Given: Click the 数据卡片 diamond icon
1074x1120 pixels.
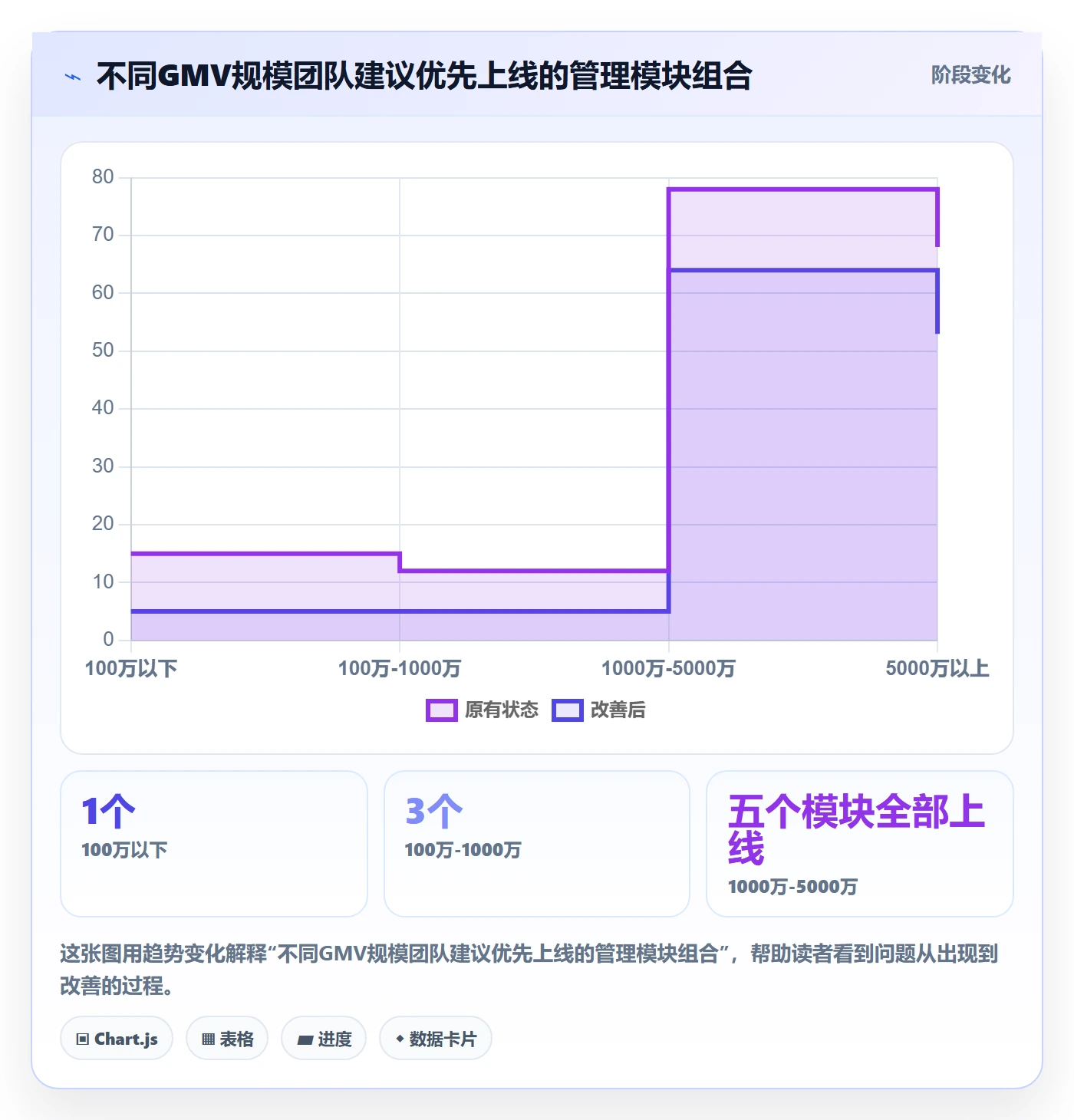Looking at the screenshot, I should point(400,1039).
